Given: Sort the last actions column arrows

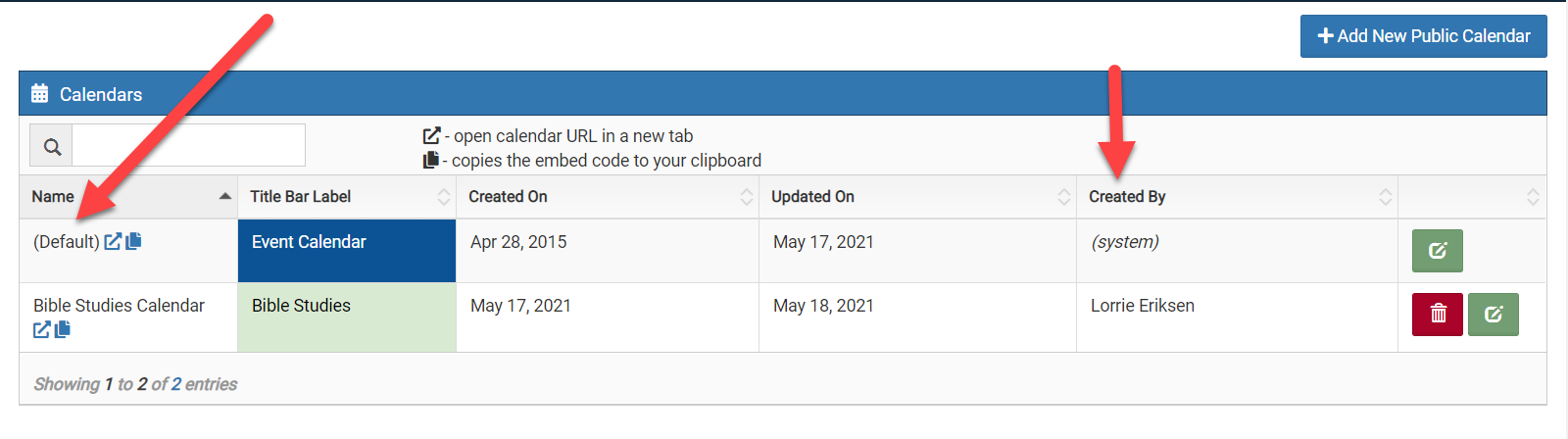Looking at the screenshot, I should coord(1533,197).
